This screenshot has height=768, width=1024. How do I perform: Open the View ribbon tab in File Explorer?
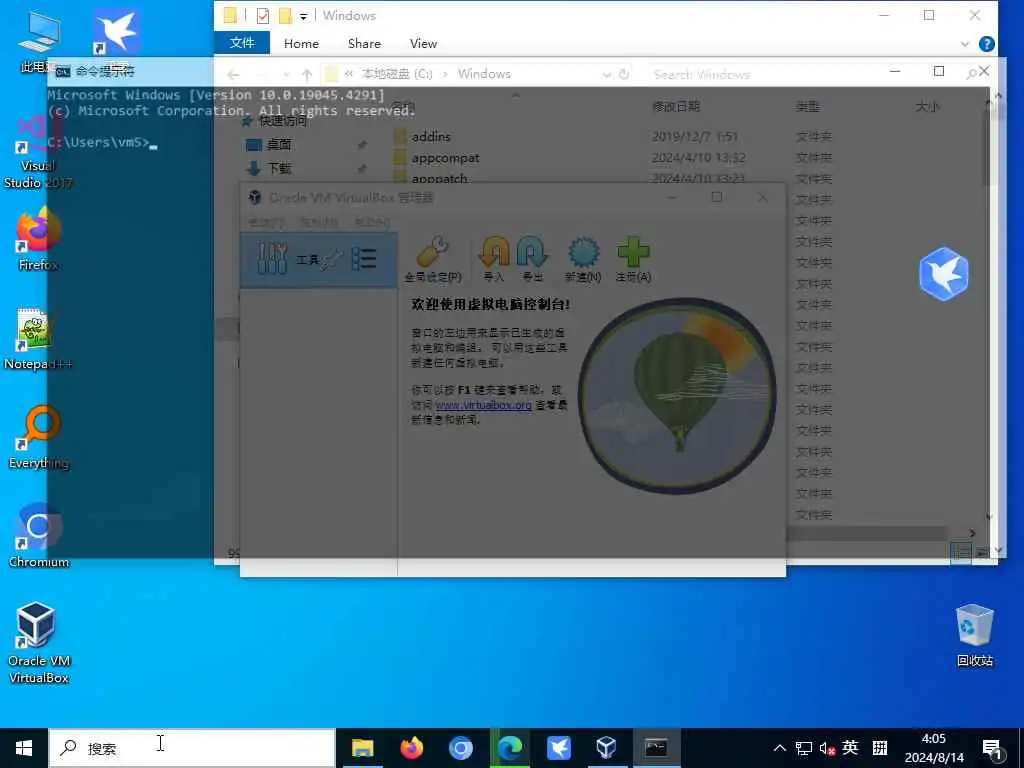point(423,44)
